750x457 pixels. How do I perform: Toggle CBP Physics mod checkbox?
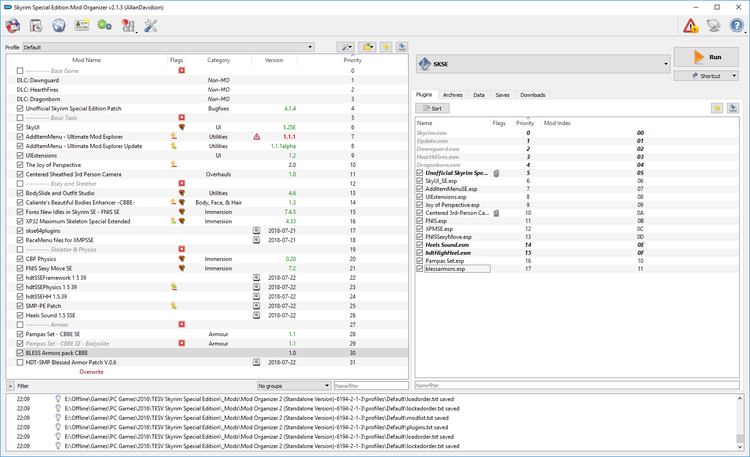coord(20,259)
